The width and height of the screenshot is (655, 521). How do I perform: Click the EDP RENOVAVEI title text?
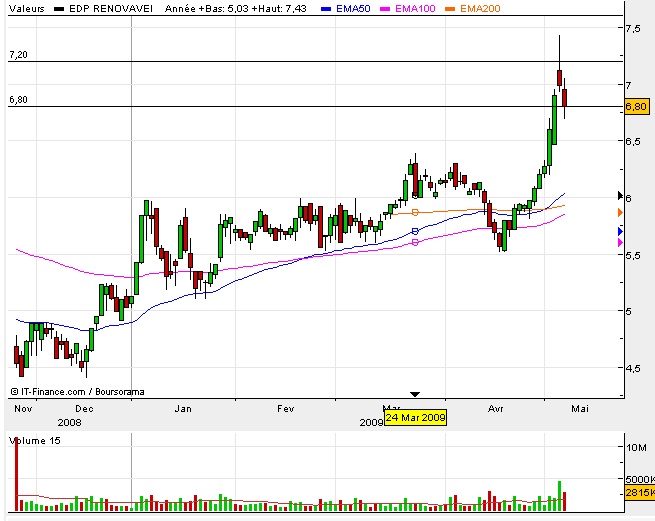pyautogui.click(x=111, y=8)
